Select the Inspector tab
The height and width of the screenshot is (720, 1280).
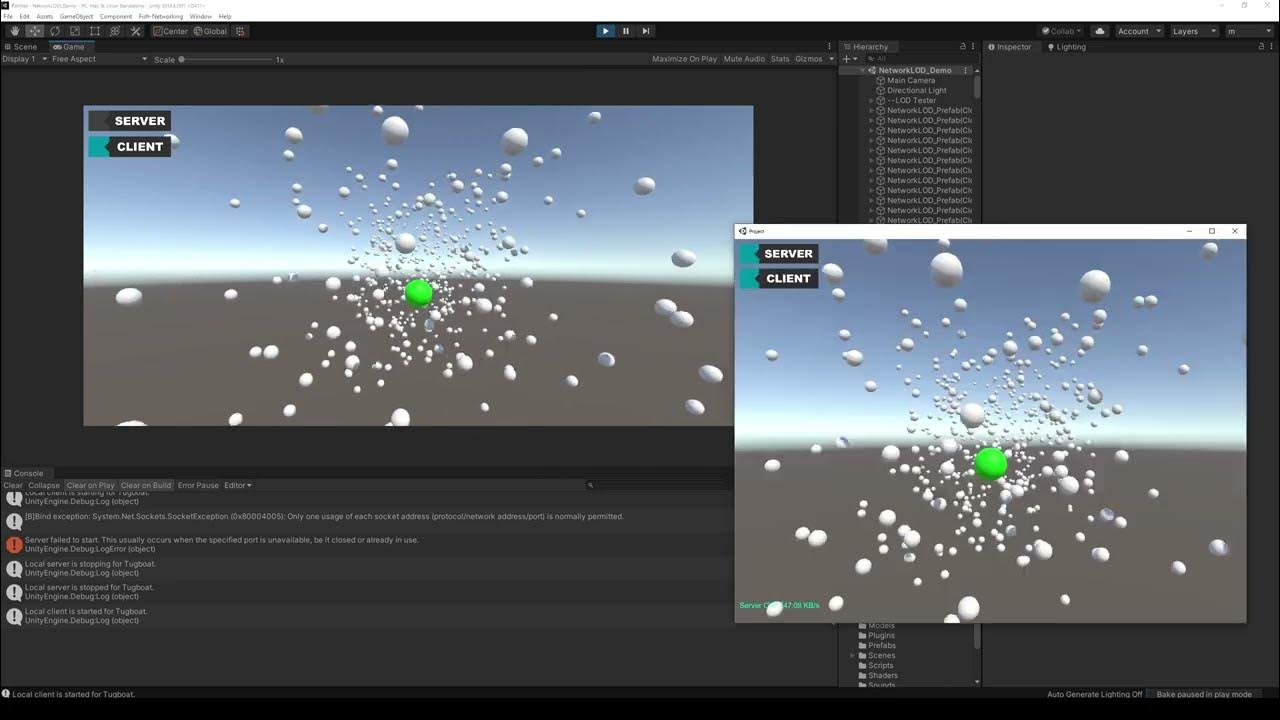(x=1010, y=47)
